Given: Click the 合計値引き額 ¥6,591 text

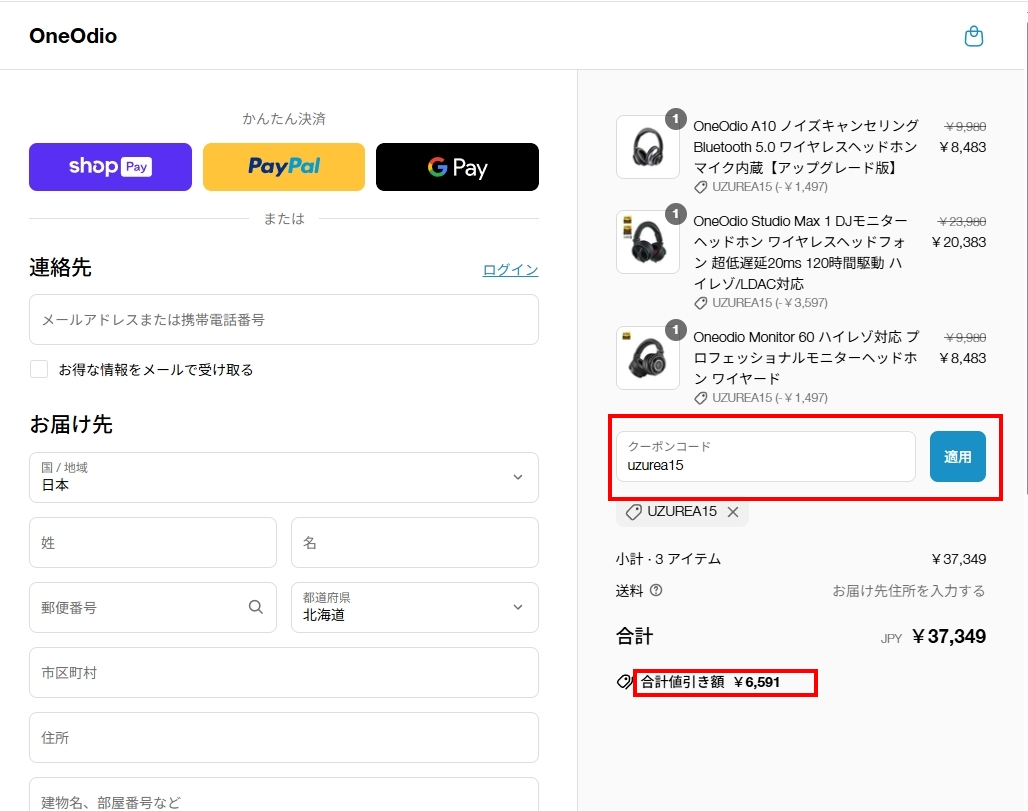Looking at the screenshot, I should click(710, 682).
